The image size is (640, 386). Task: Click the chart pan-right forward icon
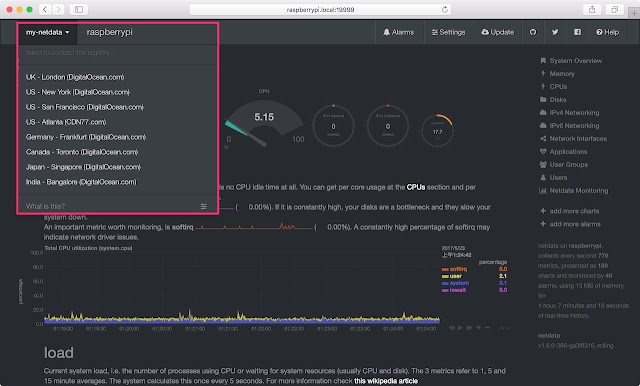tap(469, 328)
